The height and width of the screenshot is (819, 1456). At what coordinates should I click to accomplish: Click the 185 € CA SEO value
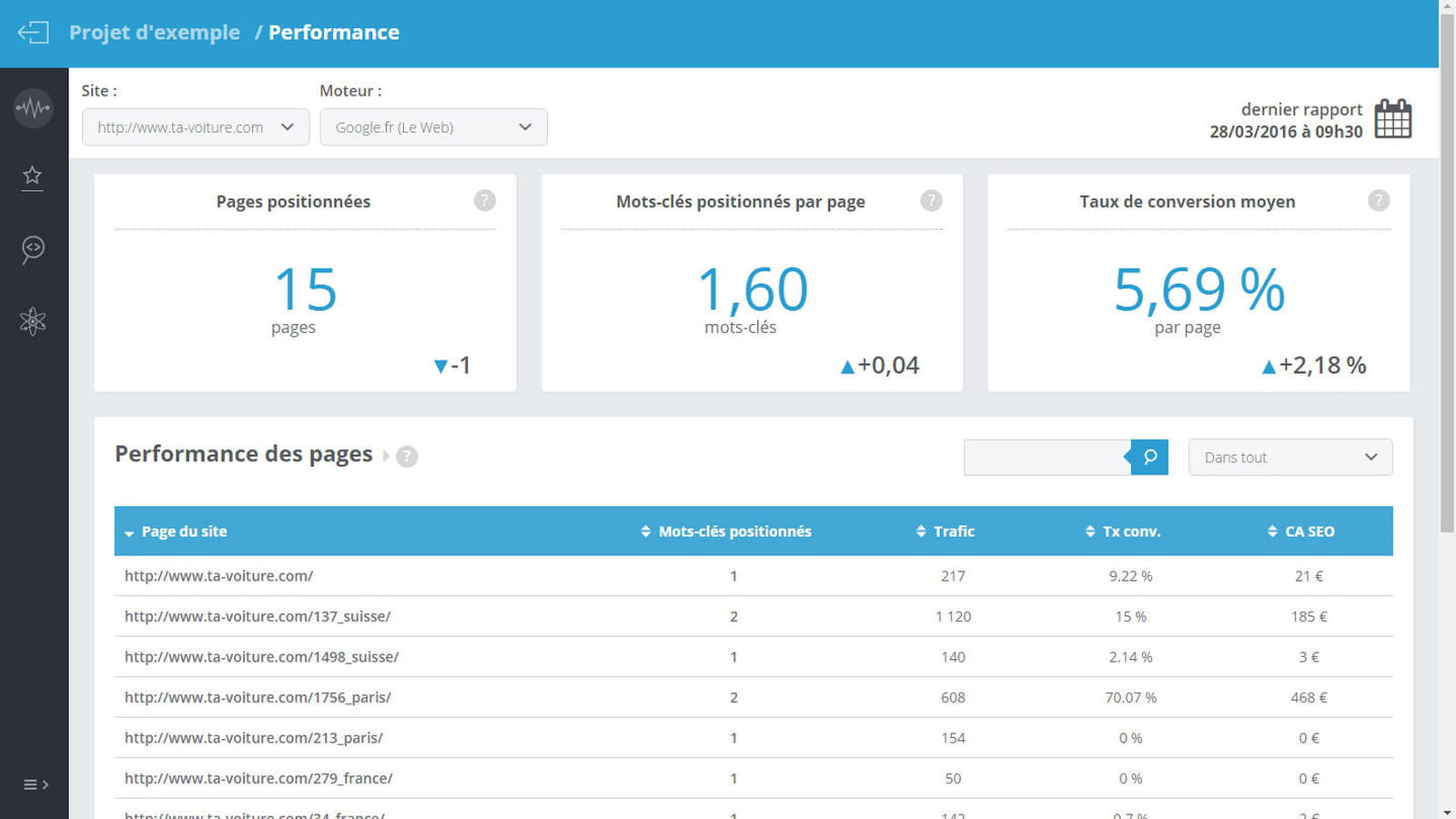click(1309, 617)
